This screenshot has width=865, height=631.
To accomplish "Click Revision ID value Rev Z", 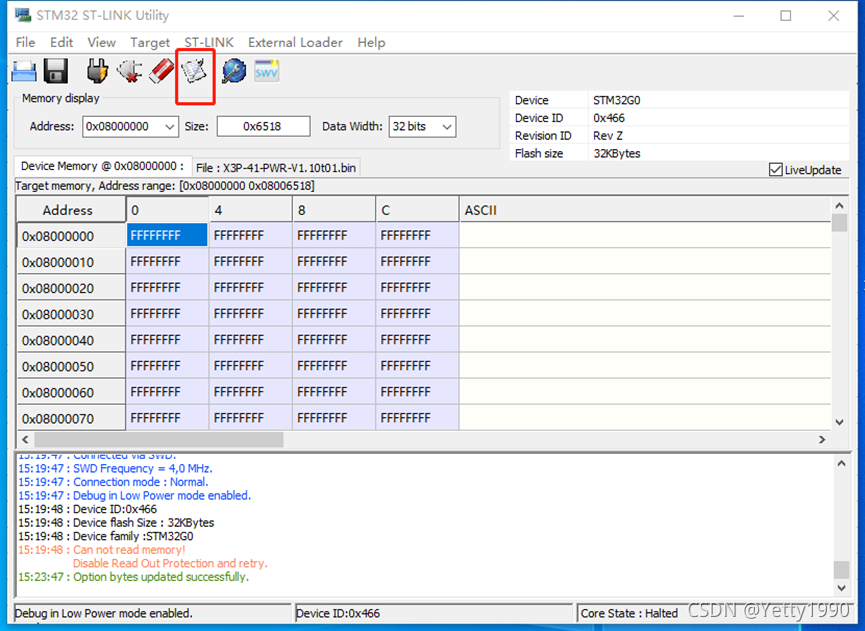I will click(x=608, y=136).
